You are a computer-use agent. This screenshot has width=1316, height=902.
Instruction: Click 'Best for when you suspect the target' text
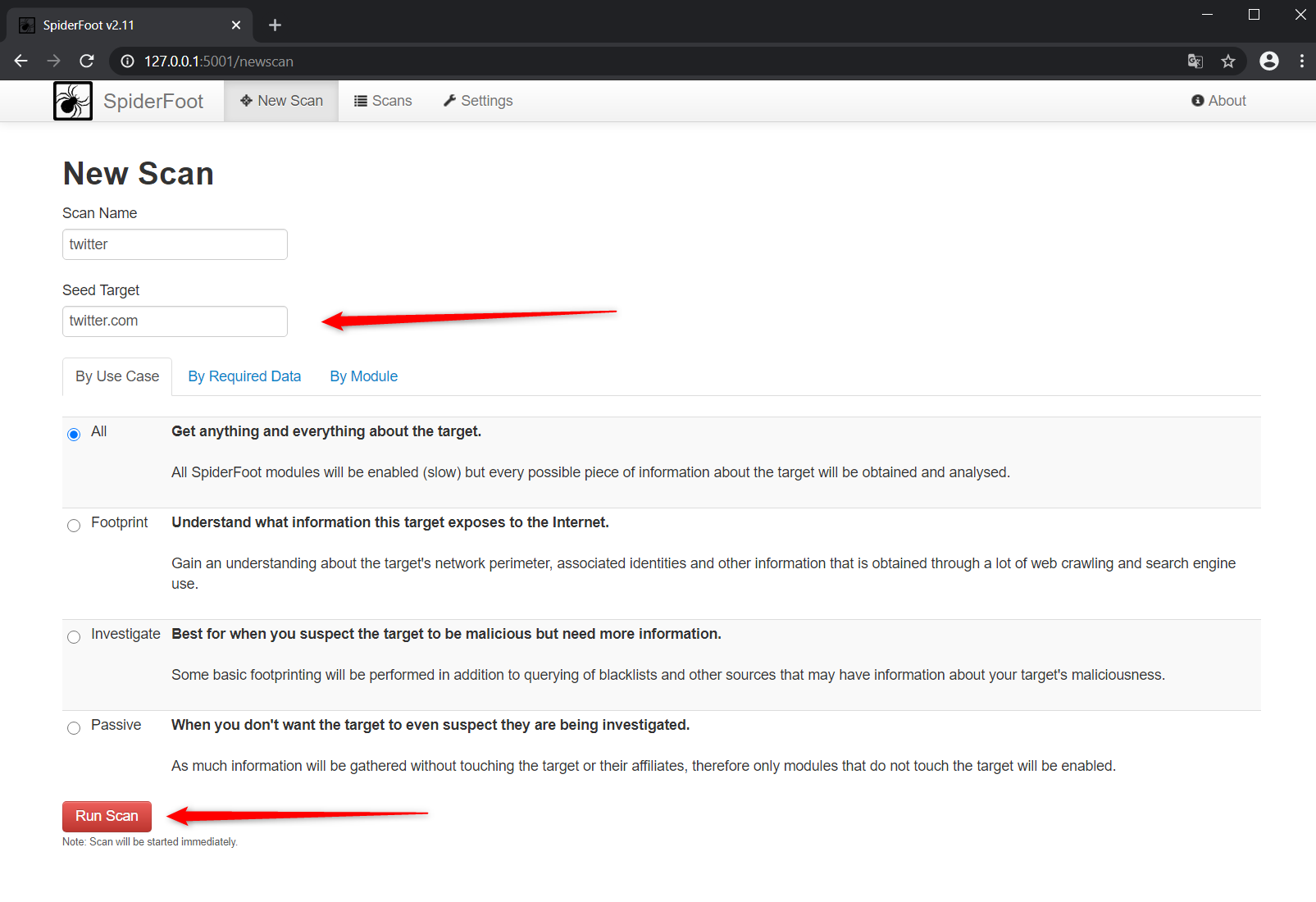coord(446,634)
